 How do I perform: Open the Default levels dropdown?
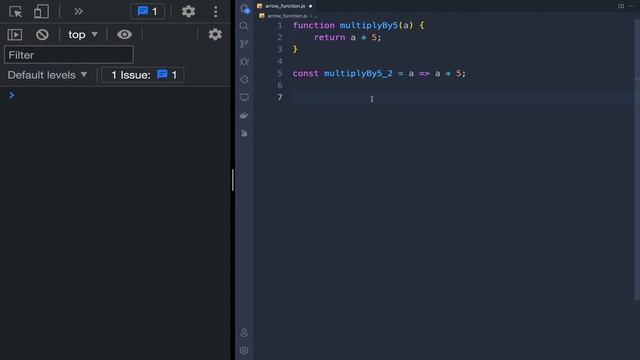[47, 75]
